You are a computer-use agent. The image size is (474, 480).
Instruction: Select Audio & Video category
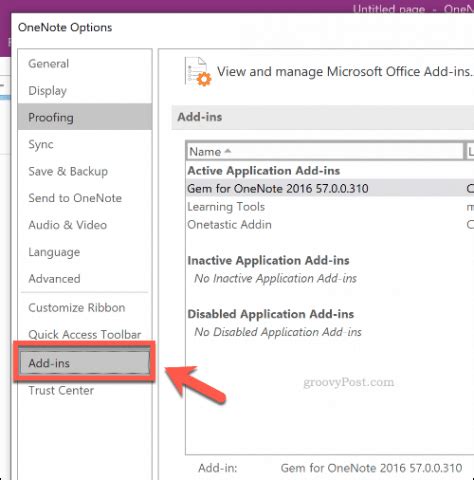tap(85, 225)
